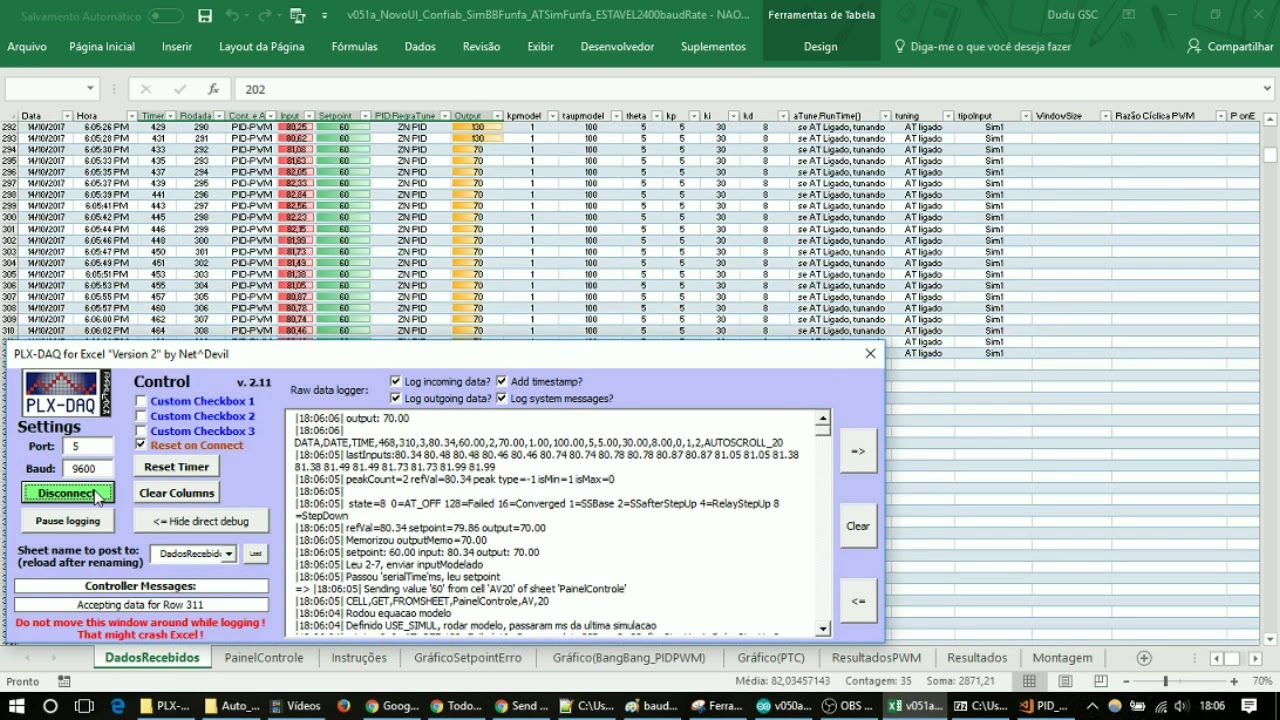Open the Desenvolvedor ribbon tab
Viewport: 1280px width, 720px height.
[617, 47]
